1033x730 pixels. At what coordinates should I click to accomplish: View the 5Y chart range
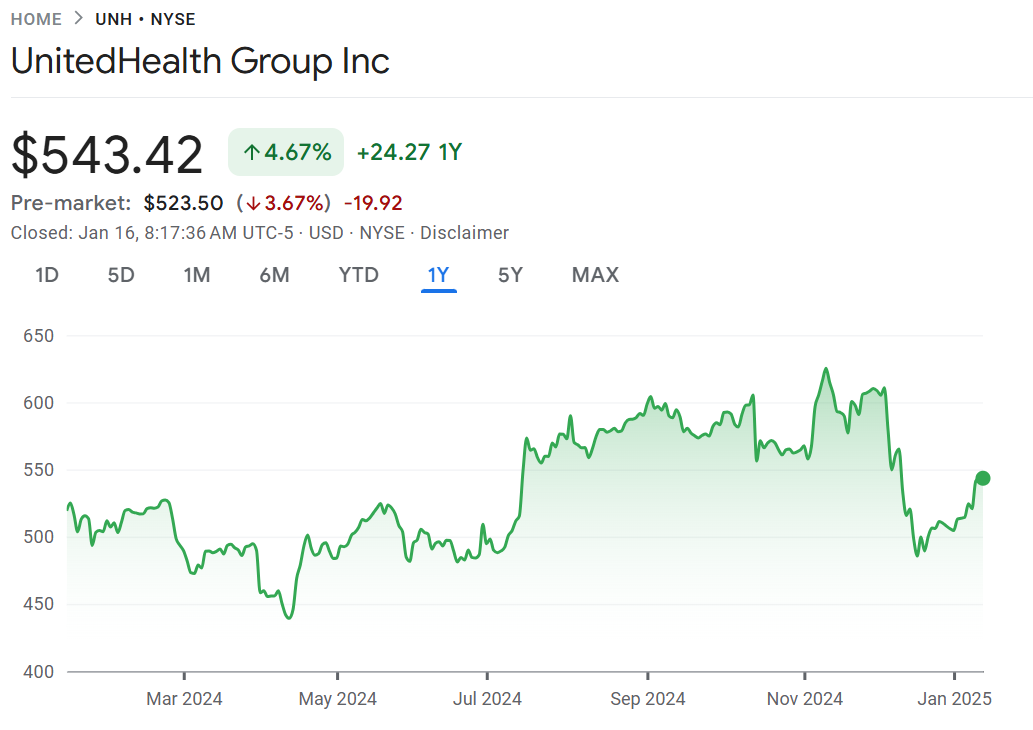point(510,275)
